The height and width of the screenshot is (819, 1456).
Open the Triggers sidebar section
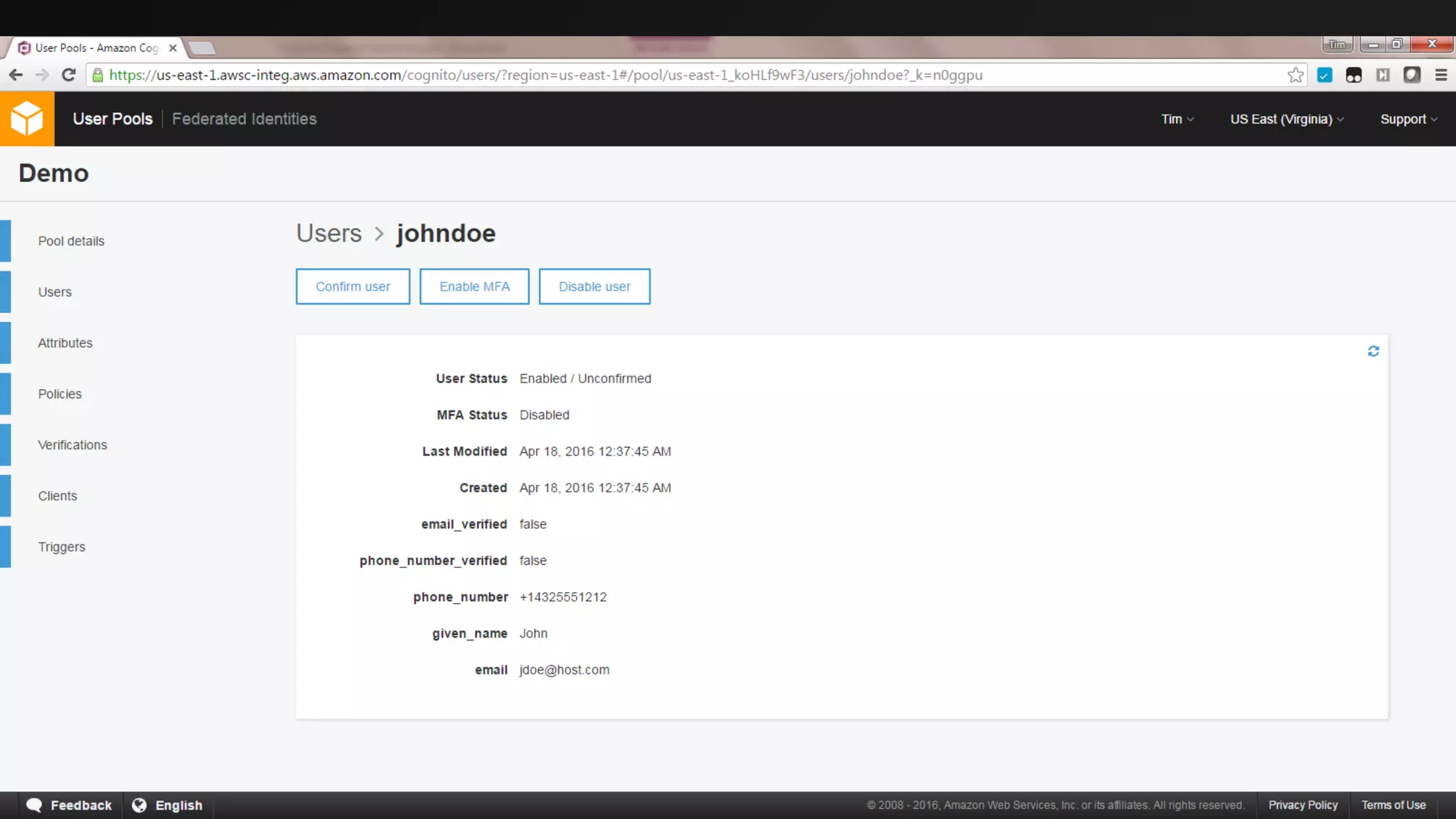tap(62, 547)
